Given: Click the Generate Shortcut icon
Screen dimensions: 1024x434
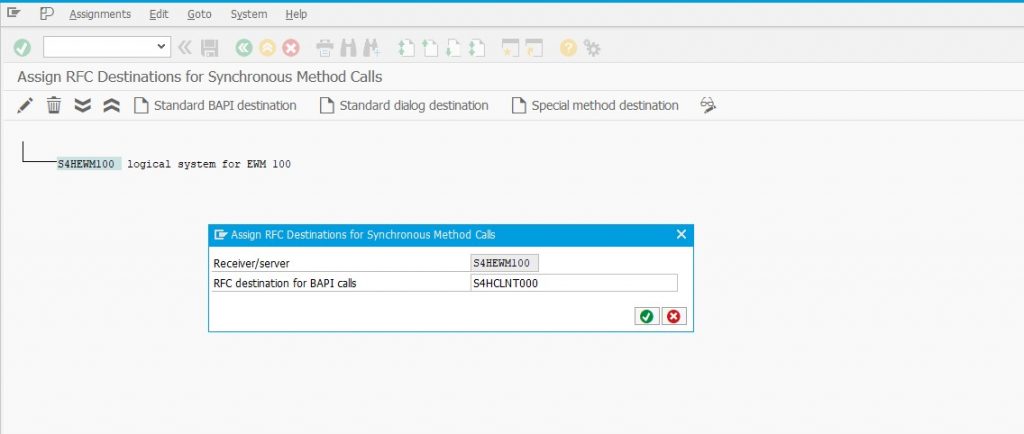Looking at the screenshot, I should (x=534, y=48).
